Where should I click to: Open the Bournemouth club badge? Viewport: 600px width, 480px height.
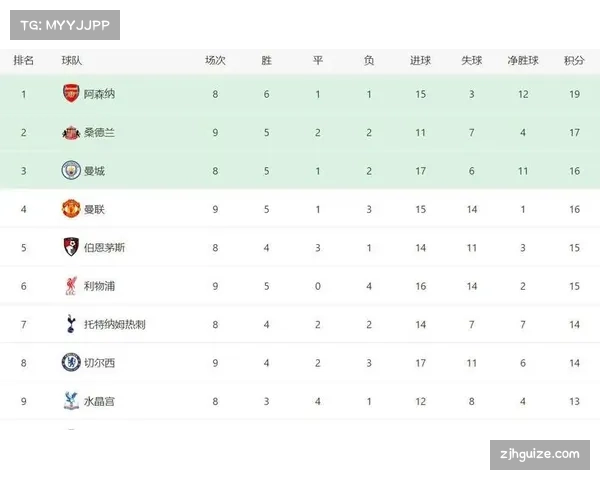(71, 247)
